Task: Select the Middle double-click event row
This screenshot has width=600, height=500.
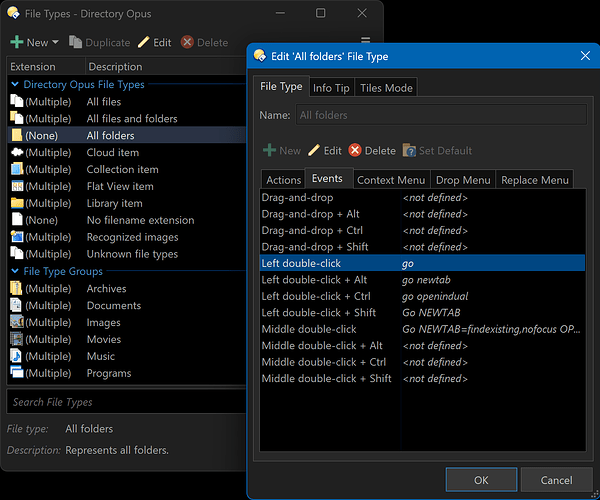Action: click(422, 329)
